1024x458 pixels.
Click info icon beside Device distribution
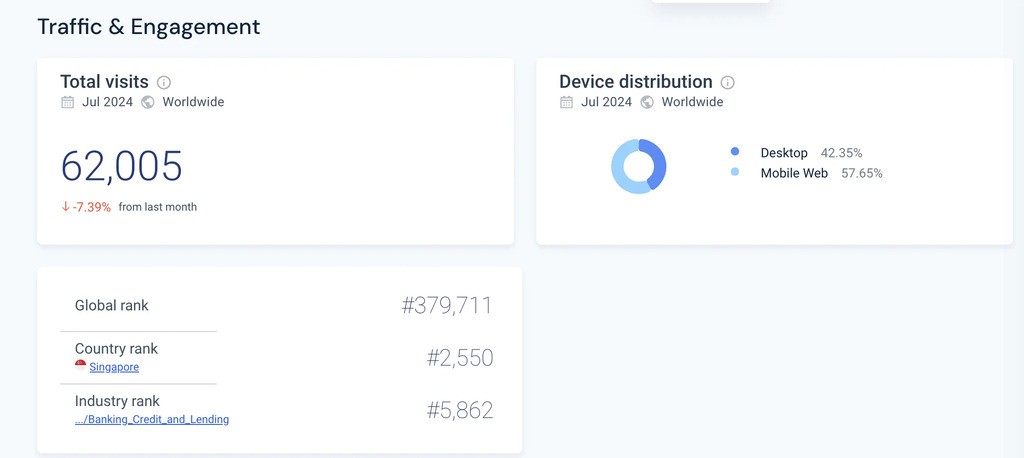(728, 83)
